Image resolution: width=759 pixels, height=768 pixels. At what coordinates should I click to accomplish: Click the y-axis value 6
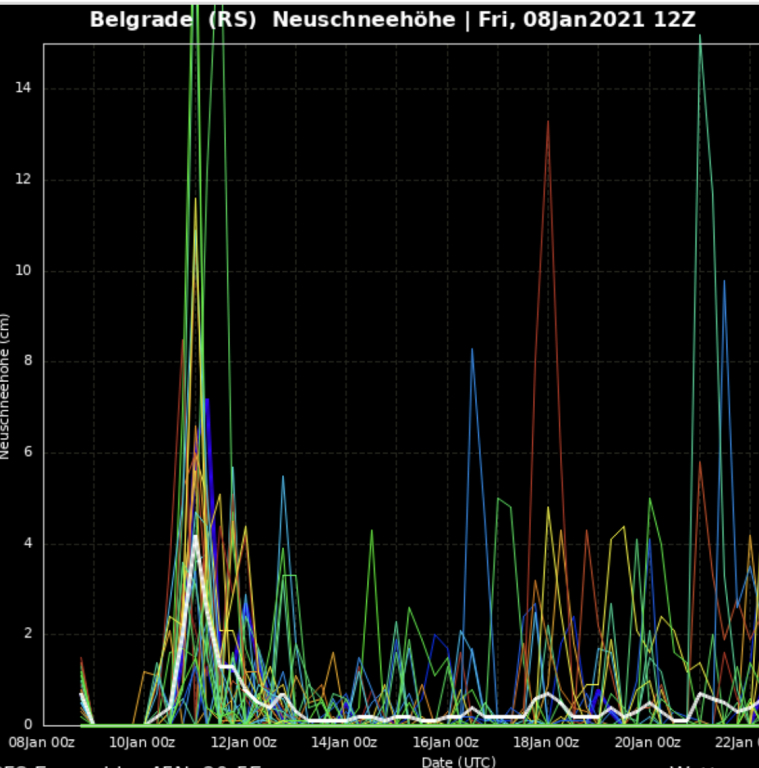[x=27, y=452]
